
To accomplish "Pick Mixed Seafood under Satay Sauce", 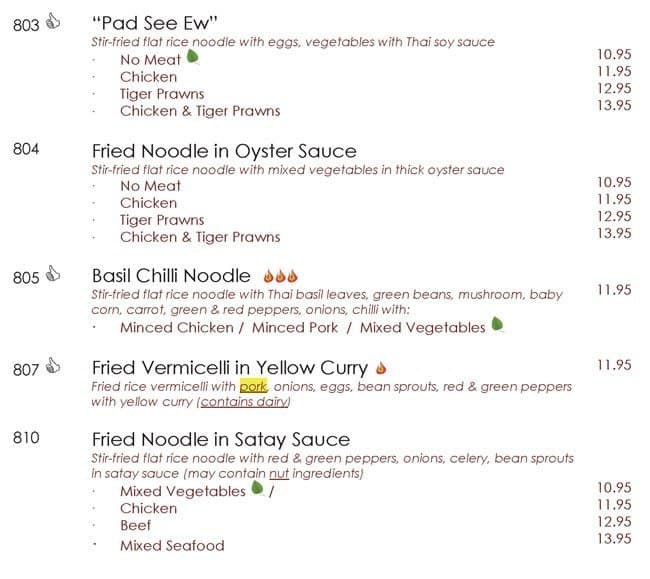I will [172, 545].
